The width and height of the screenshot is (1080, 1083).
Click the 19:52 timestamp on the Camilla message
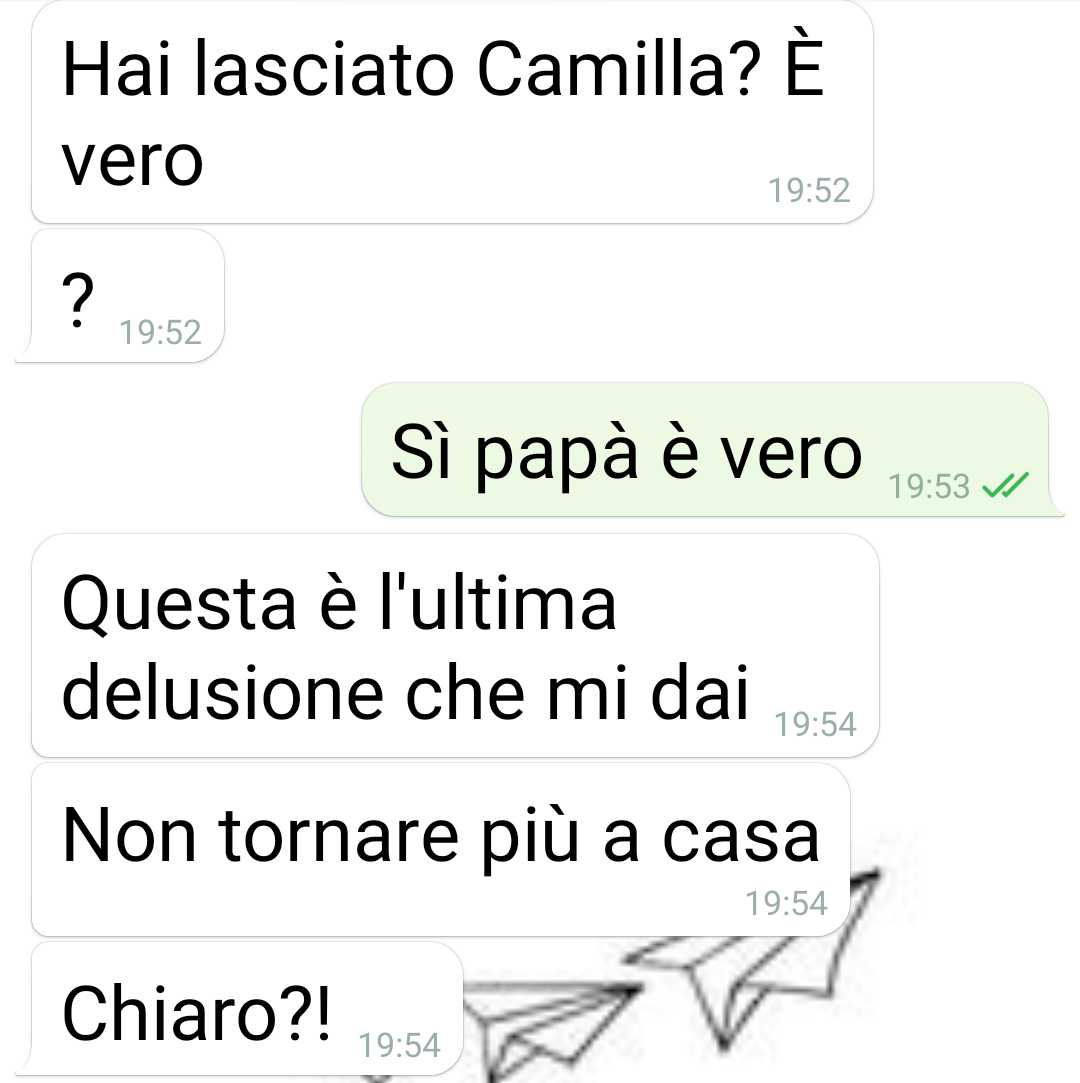[x=809, y=191]
